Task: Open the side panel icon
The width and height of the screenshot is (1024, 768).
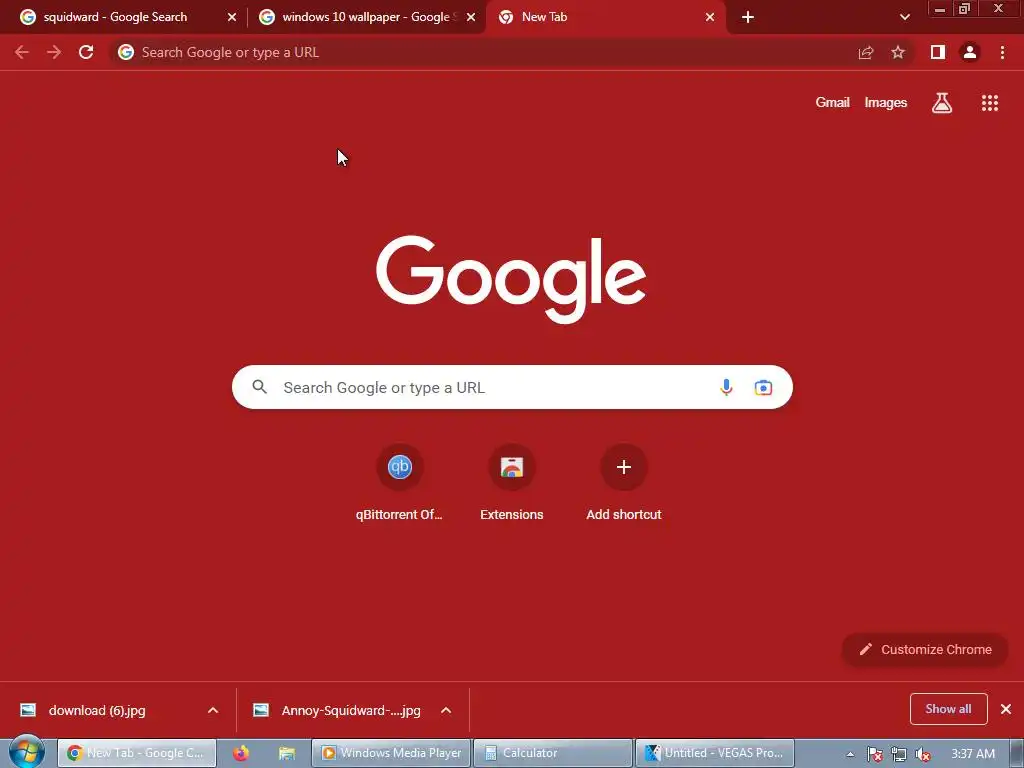Action: point(938,52)
